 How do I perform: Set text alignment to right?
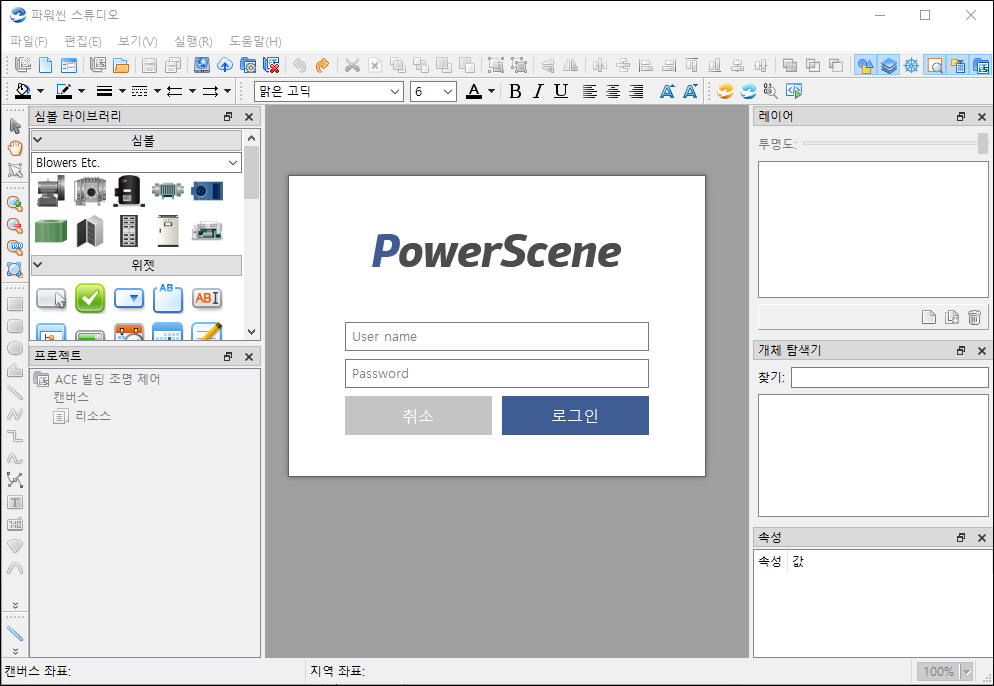[x=636, y=91]
